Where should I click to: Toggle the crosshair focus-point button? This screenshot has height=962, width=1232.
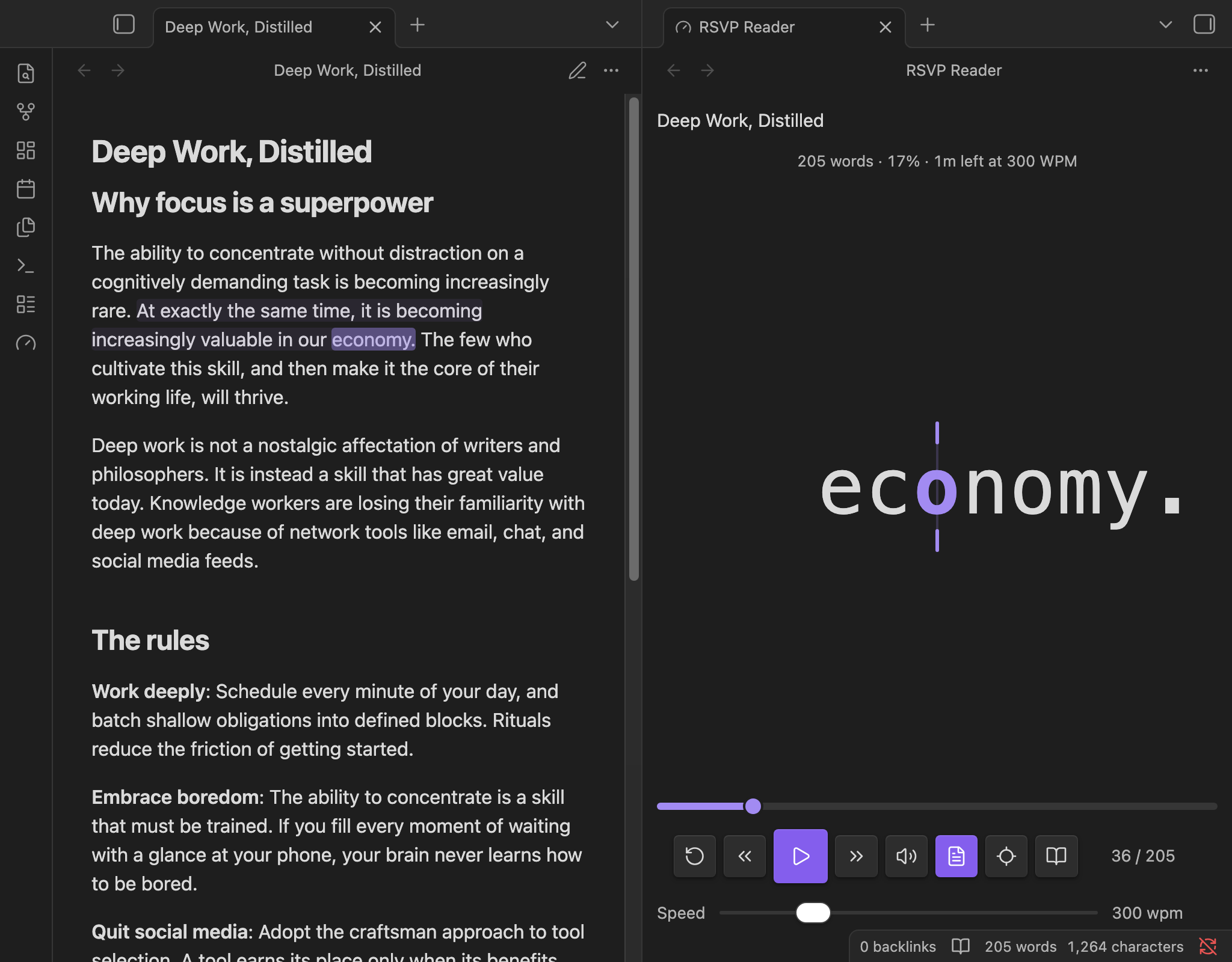click(x=1006, y=856)
